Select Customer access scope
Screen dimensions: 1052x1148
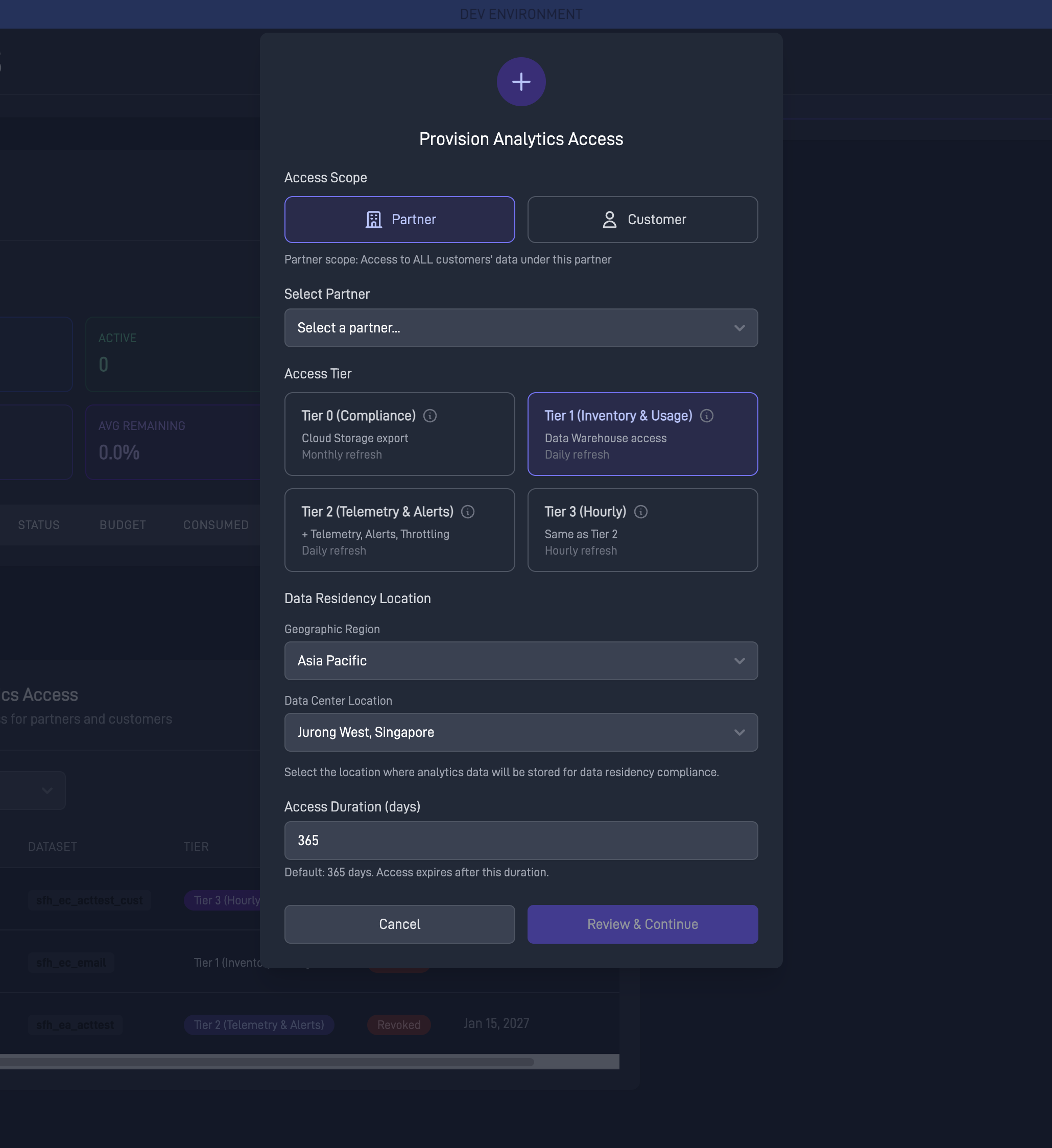coord(642,220)
